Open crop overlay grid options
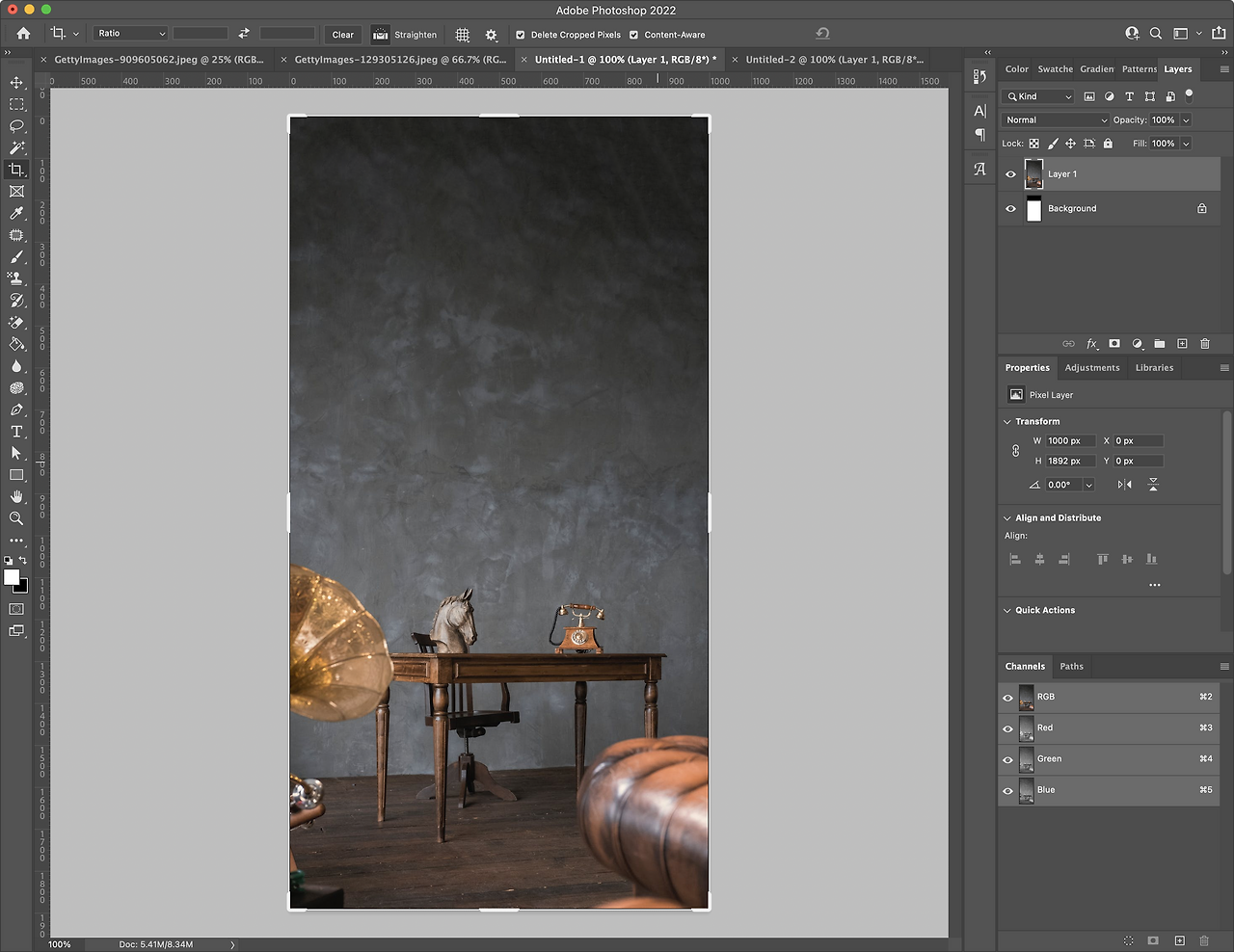 [463, 35]
